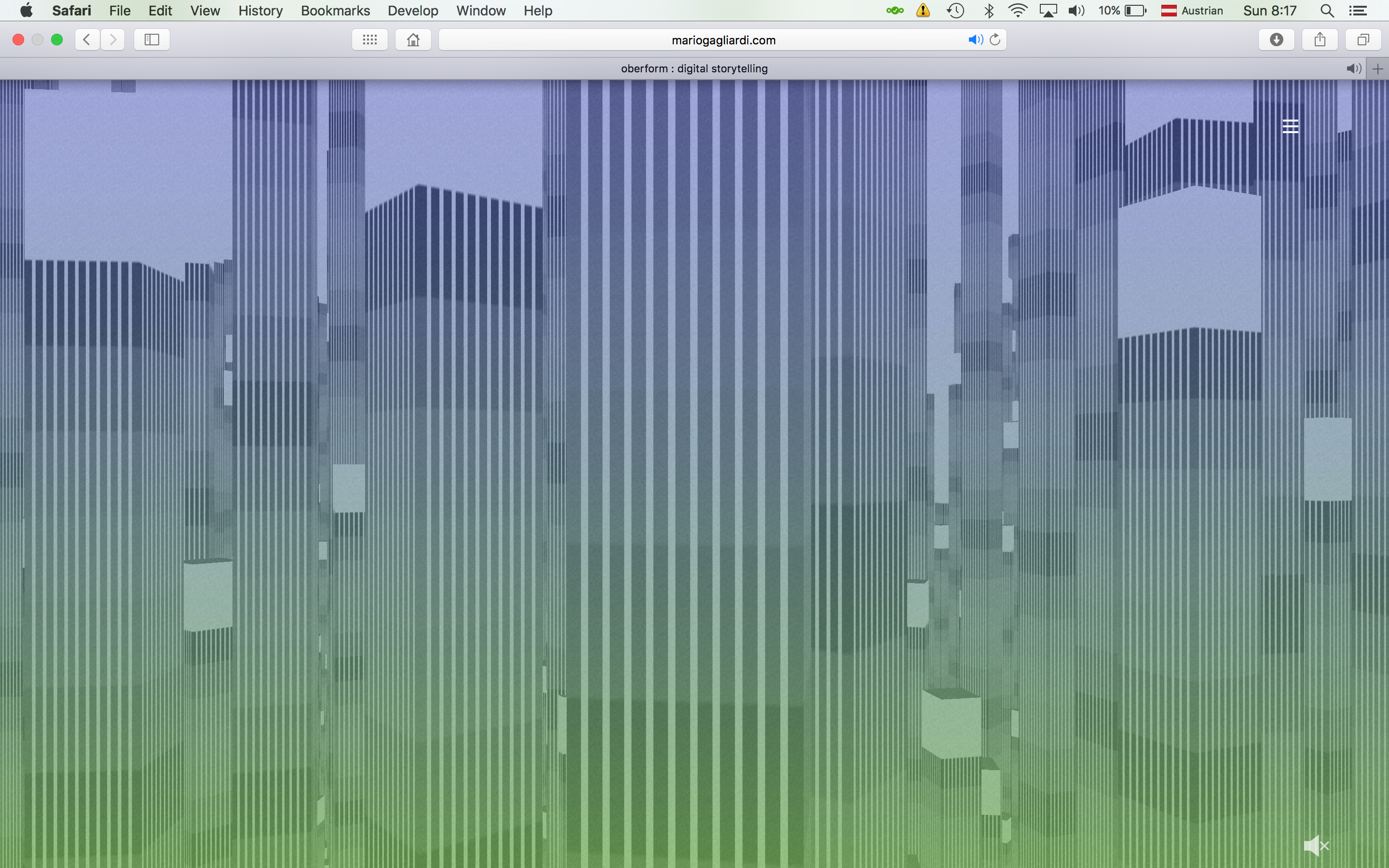Enter full screen with green button

point(57,40)
